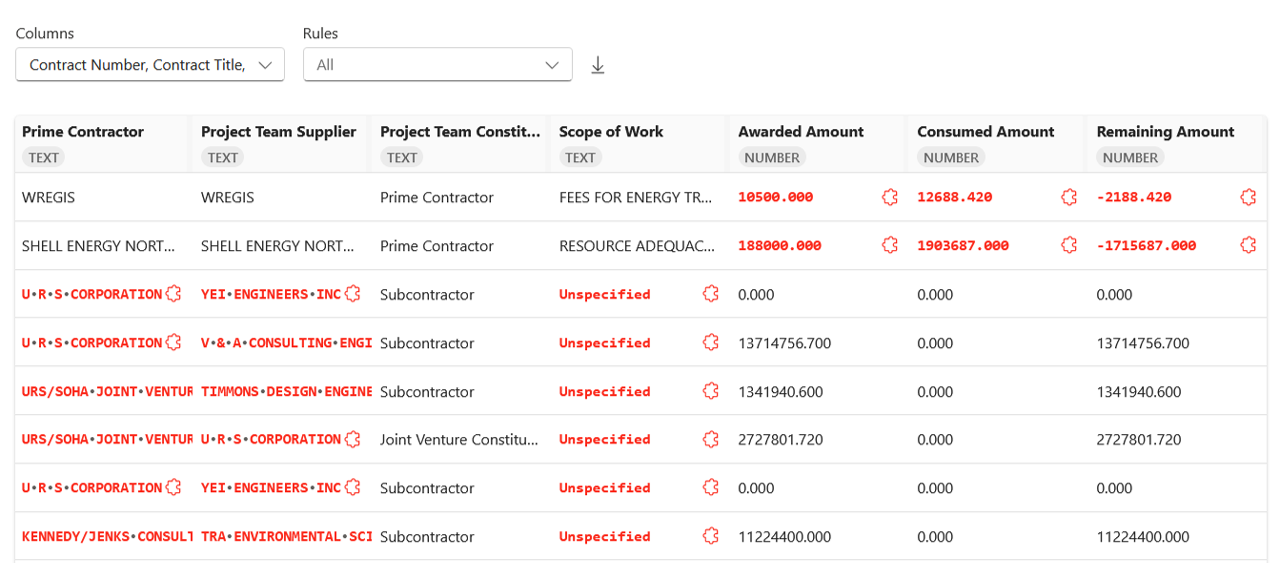Click the download icon beside Rules dropdown
Viewport: 1280px width, 563px height.
(598, 65)
